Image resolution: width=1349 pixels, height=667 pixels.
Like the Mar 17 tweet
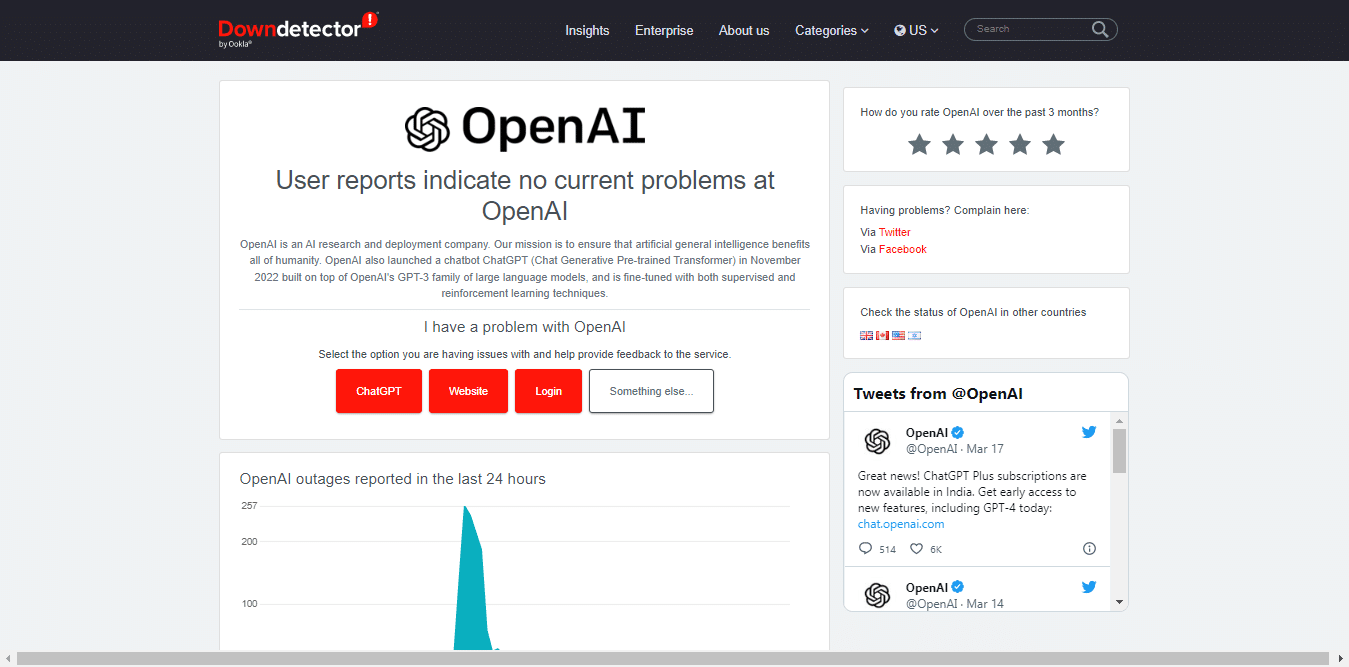(916, 549)
